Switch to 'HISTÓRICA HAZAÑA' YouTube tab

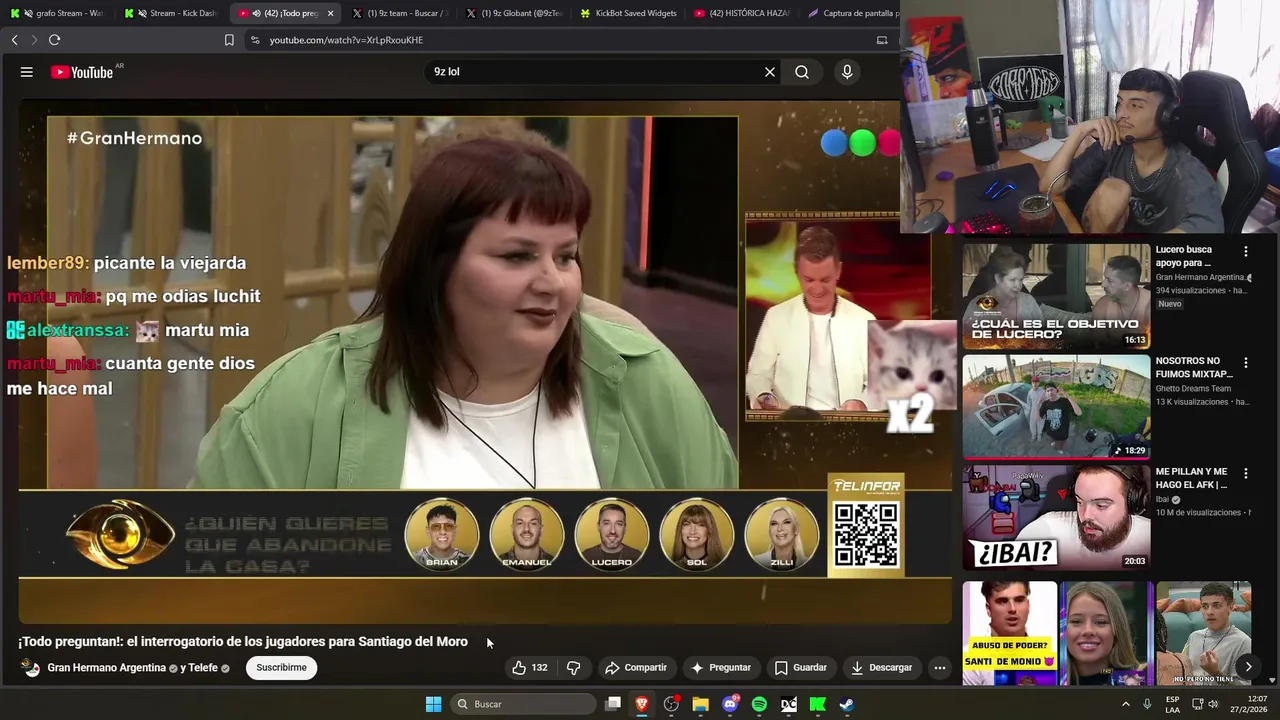(x=742, y=13)
